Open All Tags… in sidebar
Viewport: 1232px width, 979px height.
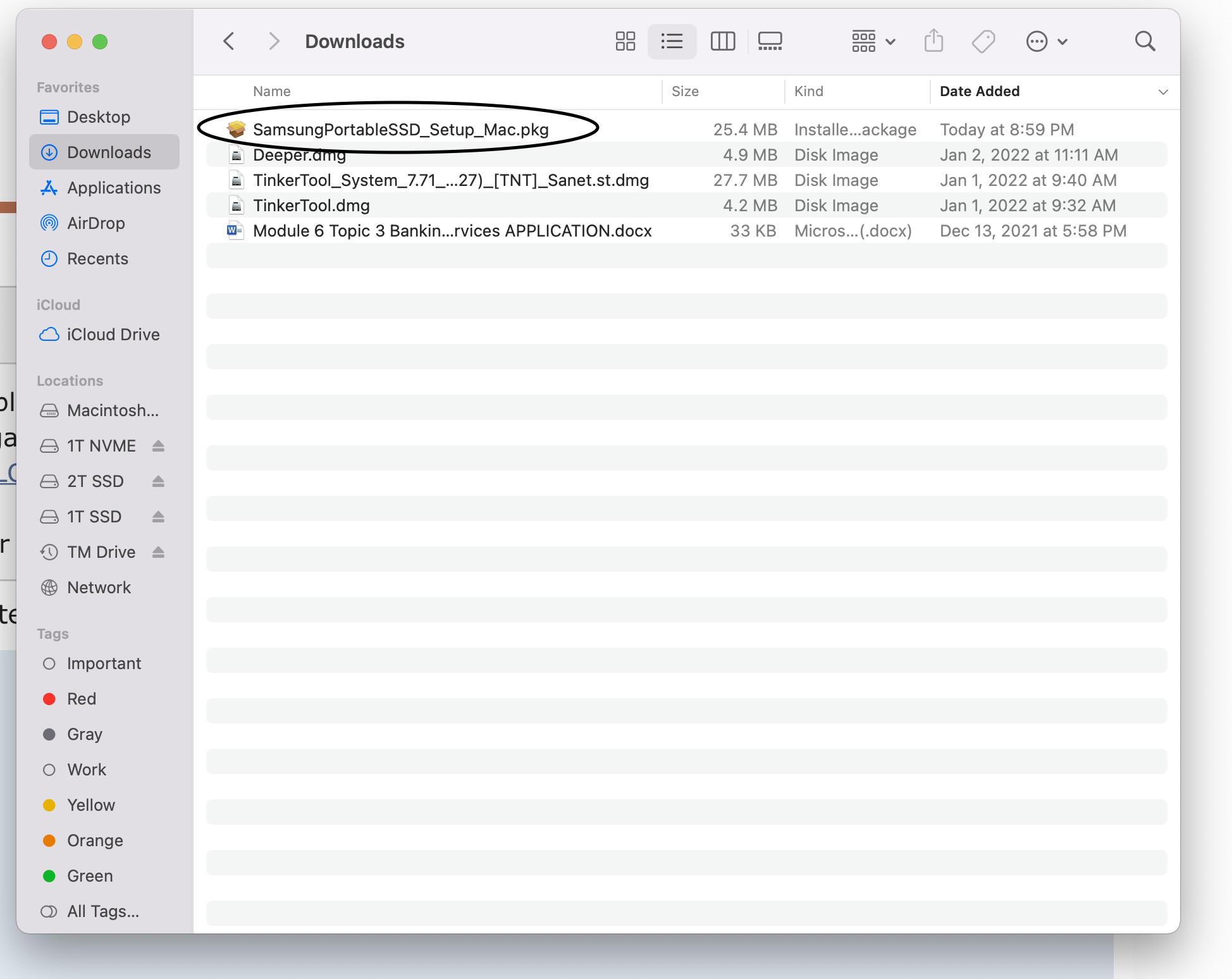[102, 911]
